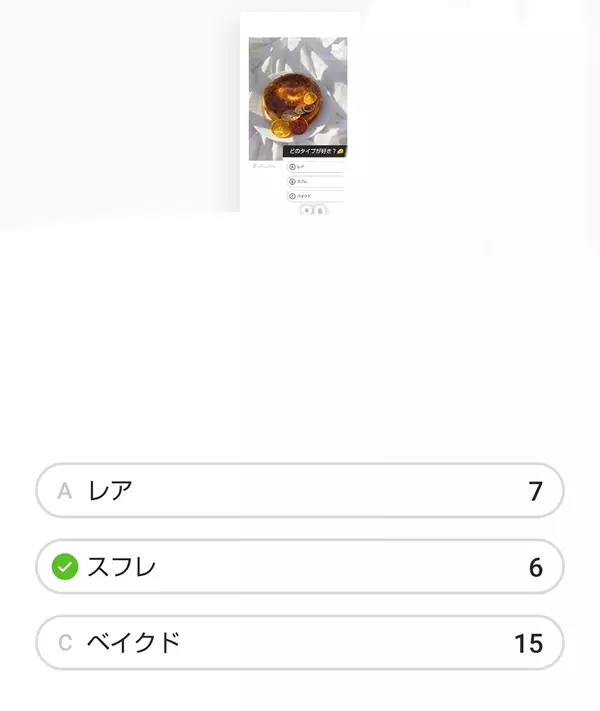
Task: Tap the circled A icon in the preview
Action: [292, 167]
